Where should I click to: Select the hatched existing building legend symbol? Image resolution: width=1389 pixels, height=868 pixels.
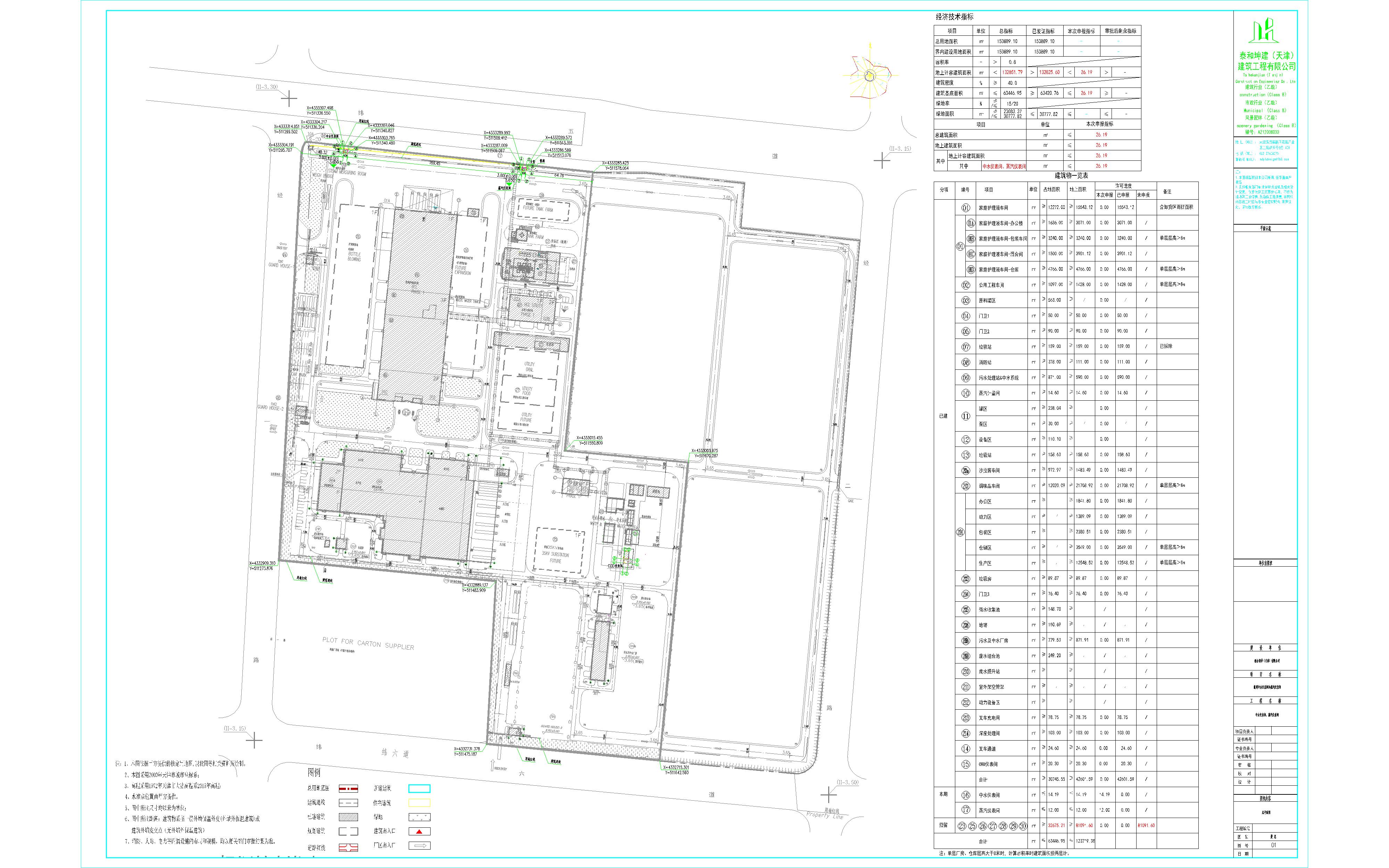click(x=348, y=817)
